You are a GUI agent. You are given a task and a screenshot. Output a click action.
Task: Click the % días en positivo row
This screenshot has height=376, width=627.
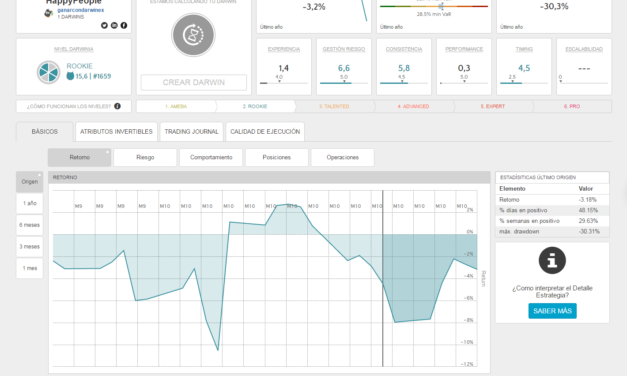[552, 210]
